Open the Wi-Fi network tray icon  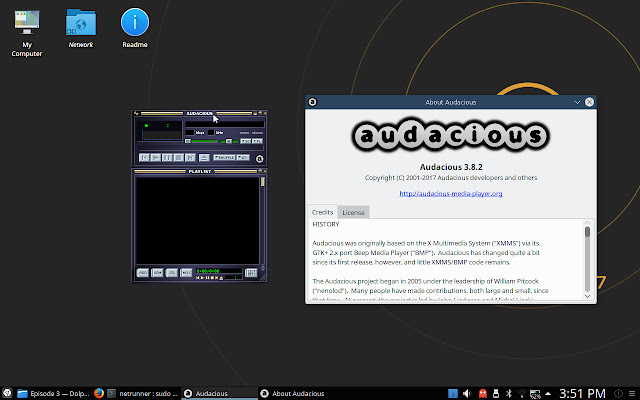(x=522, y=393)
